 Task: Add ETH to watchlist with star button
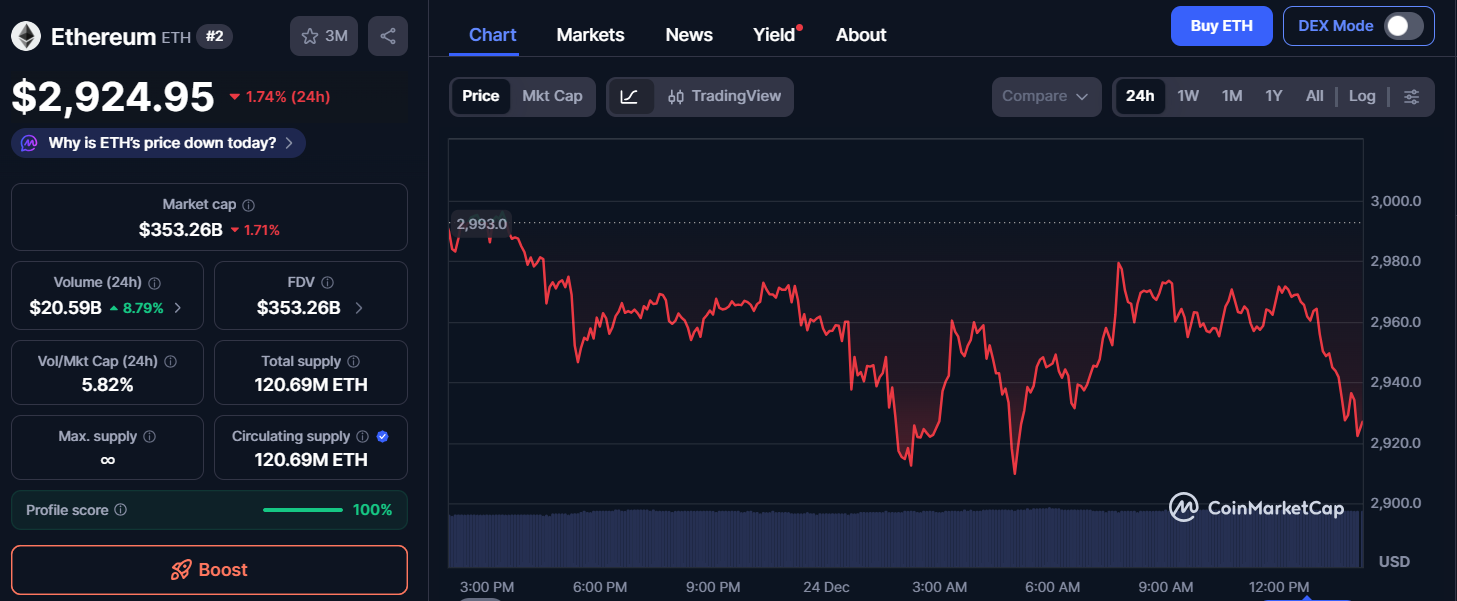coord(324,36)
